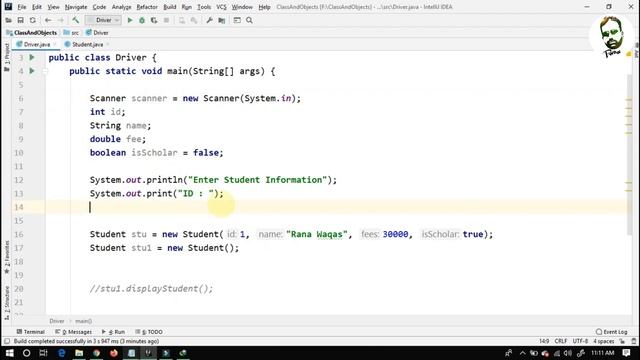The height and width of the screenshot is (360, 640).
Task: Launch Edge browser from taskbar
Action: pos(62,353)
